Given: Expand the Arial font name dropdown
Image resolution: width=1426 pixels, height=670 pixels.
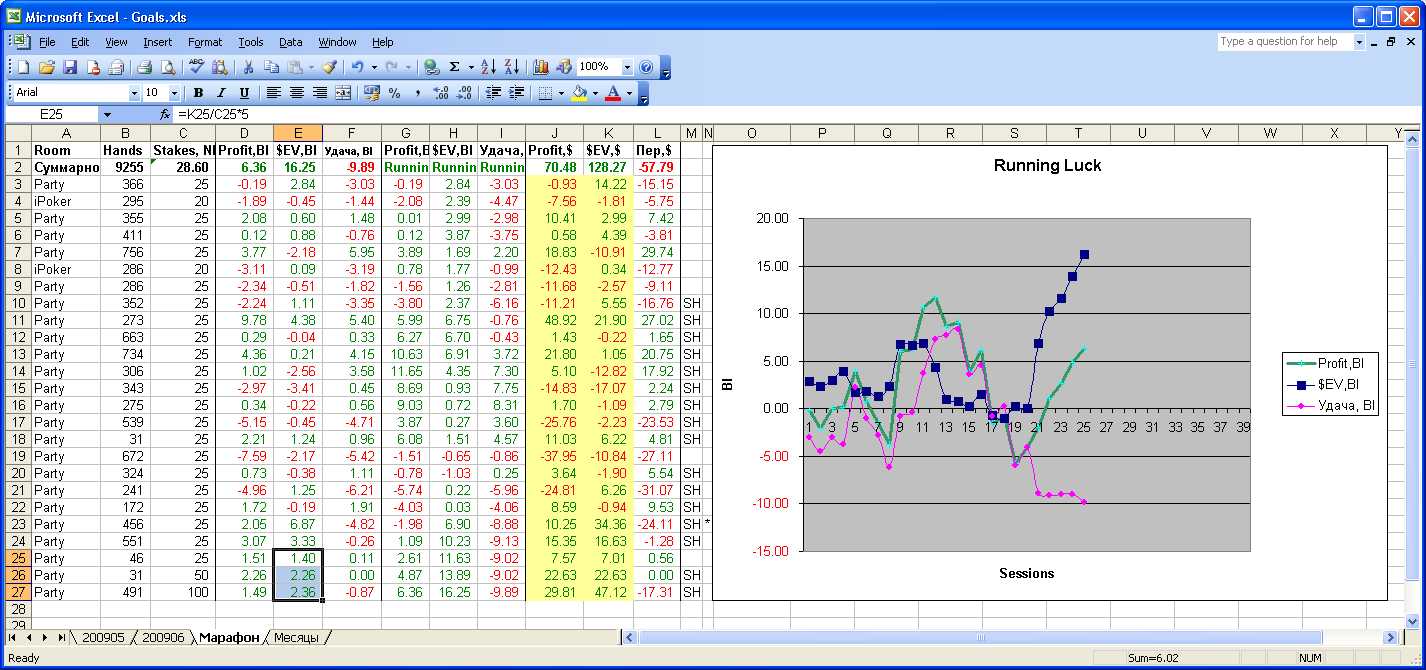Looking at the screenshot, I should click(x=135, y=93).
